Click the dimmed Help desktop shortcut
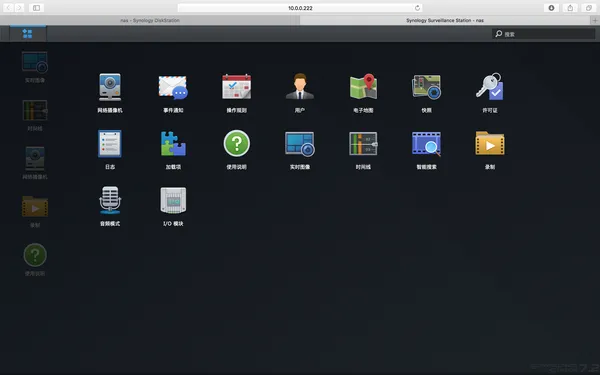The height and width of the screenshot is (375, 600). pyautogui.click(x=35, y=255)
